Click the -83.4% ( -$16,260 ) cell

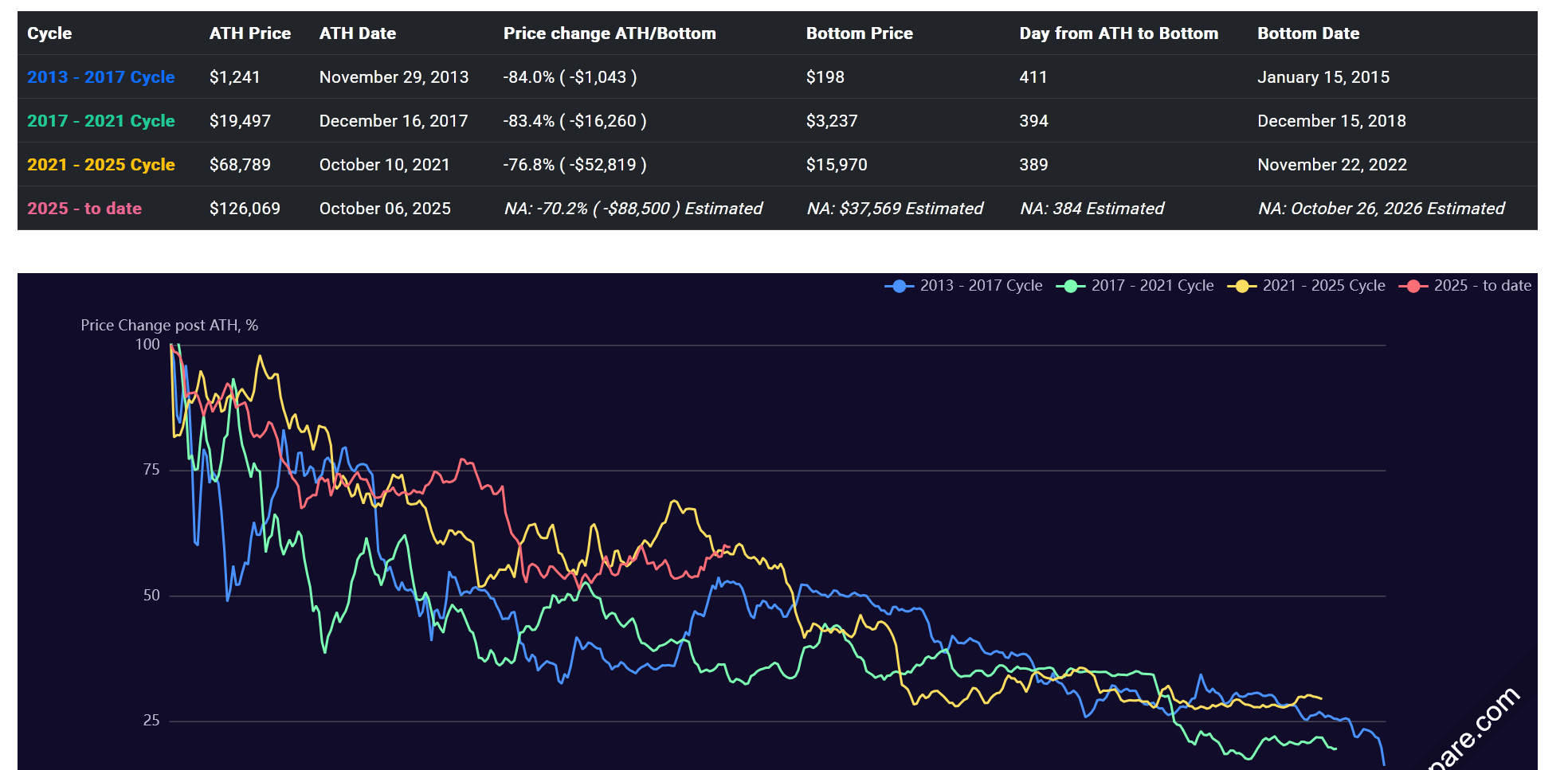(x=574, y=121)
